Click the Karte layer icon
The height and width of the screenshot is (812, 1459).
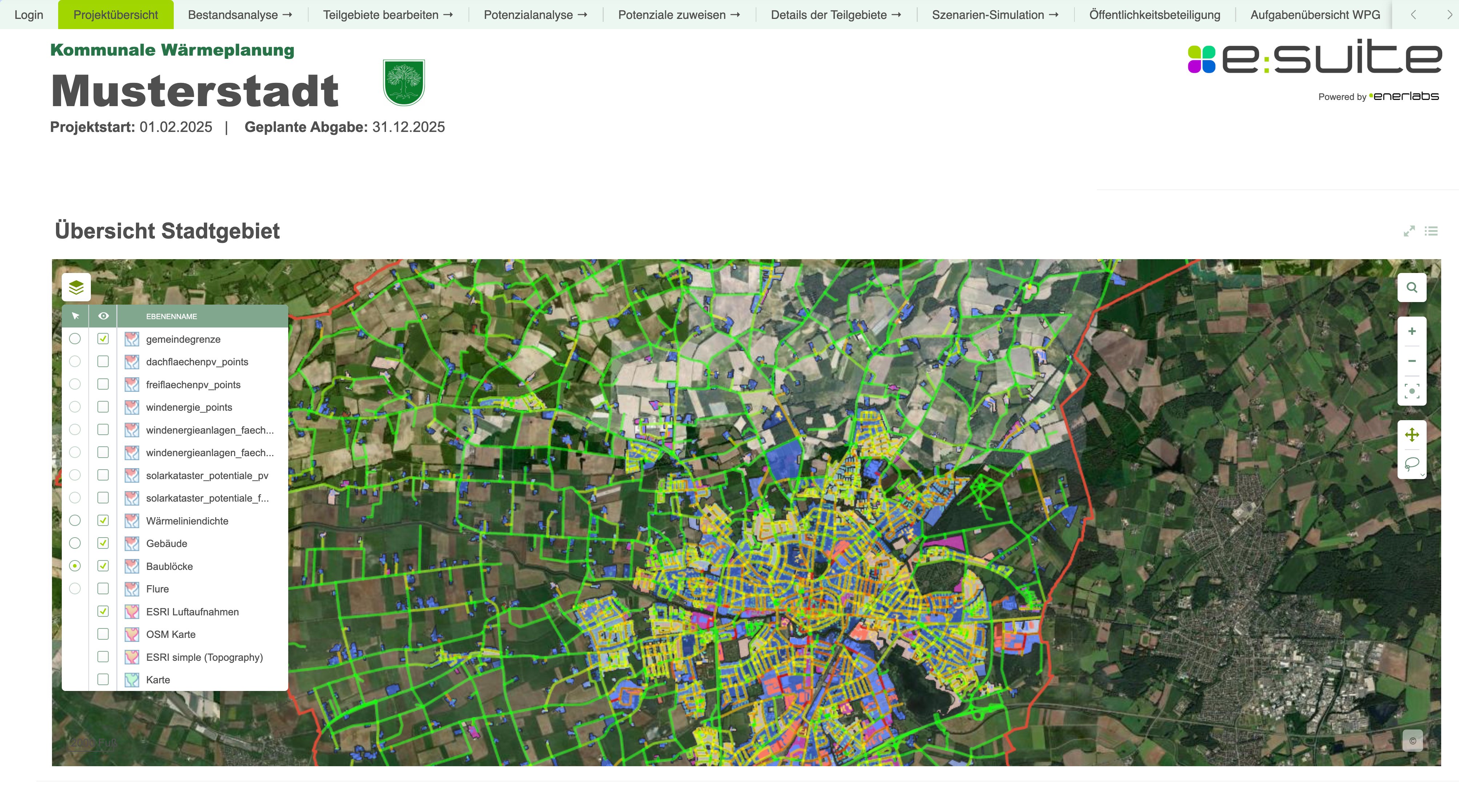click(132, 679)
